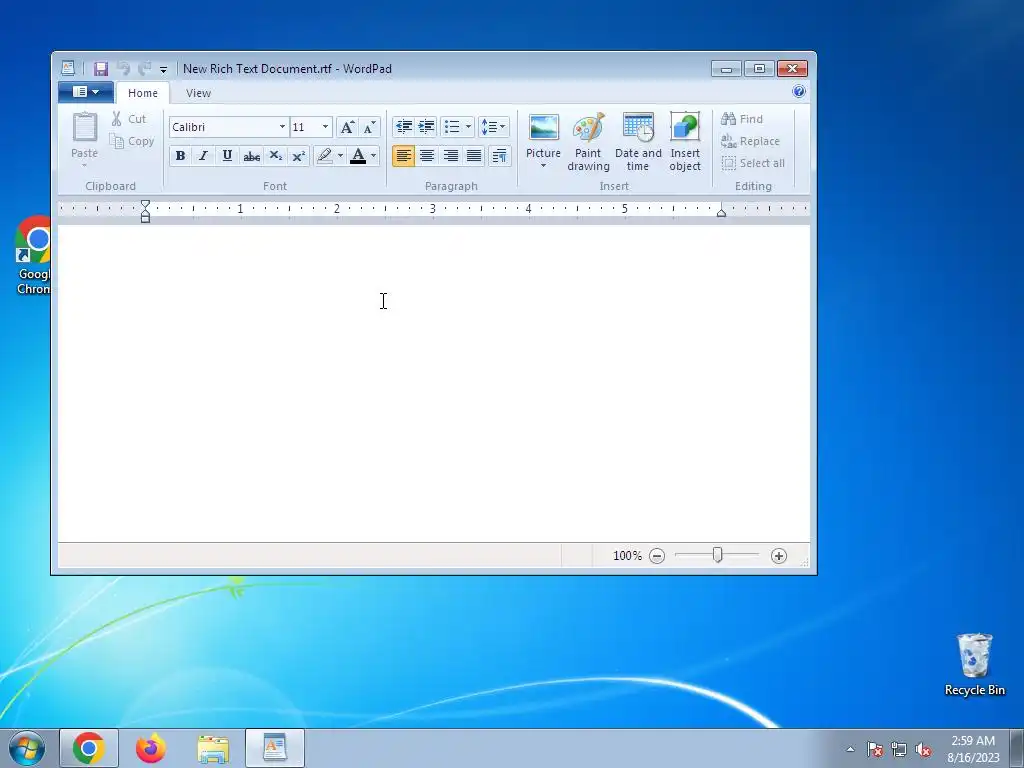Click the zoom slider handle
1024x768 pixels.
717,555
